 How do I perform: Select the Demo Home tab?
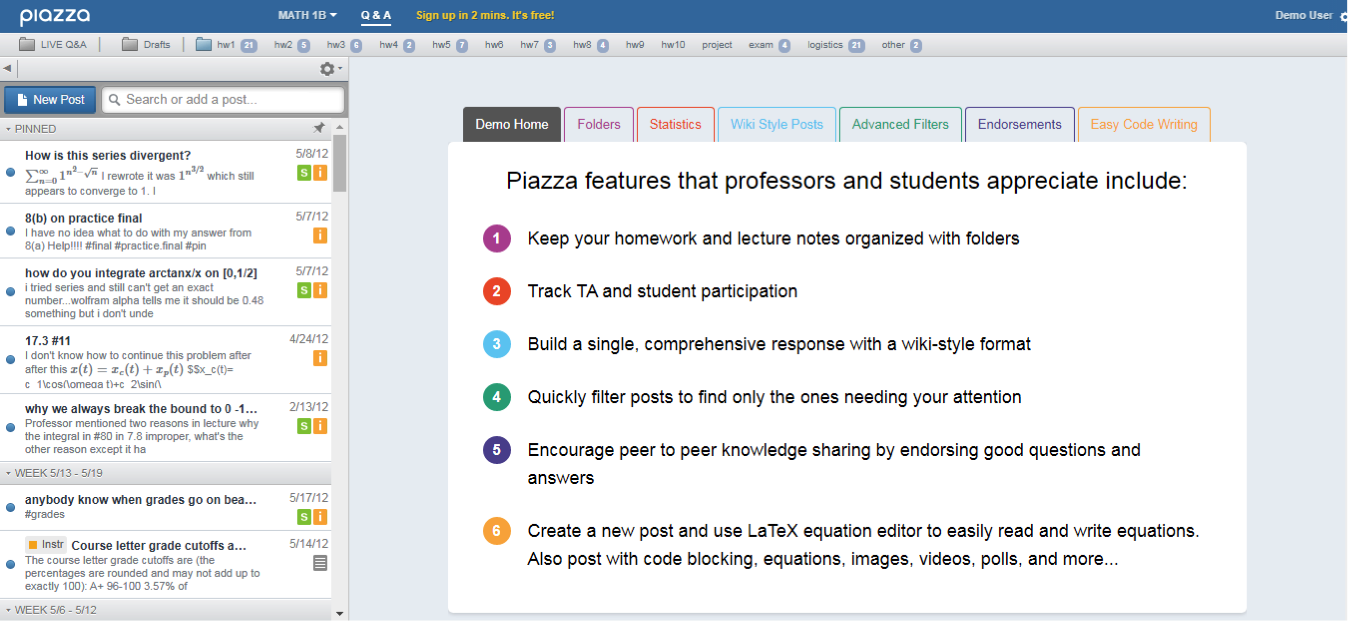pyautogui.click(x=512, y=125)
